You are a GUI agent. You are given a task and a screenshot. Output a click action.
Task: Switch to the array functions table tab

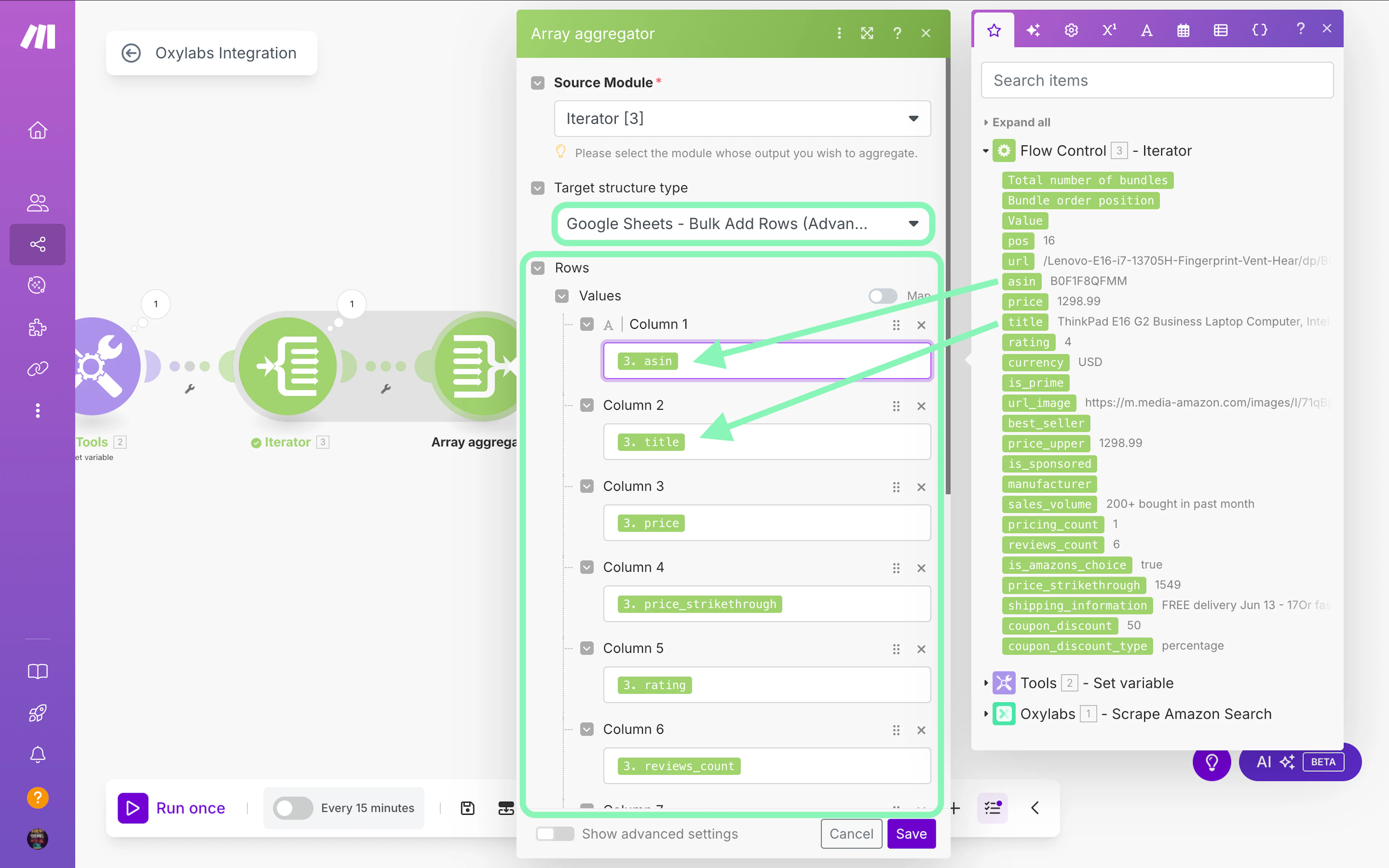click(1221, 30)
